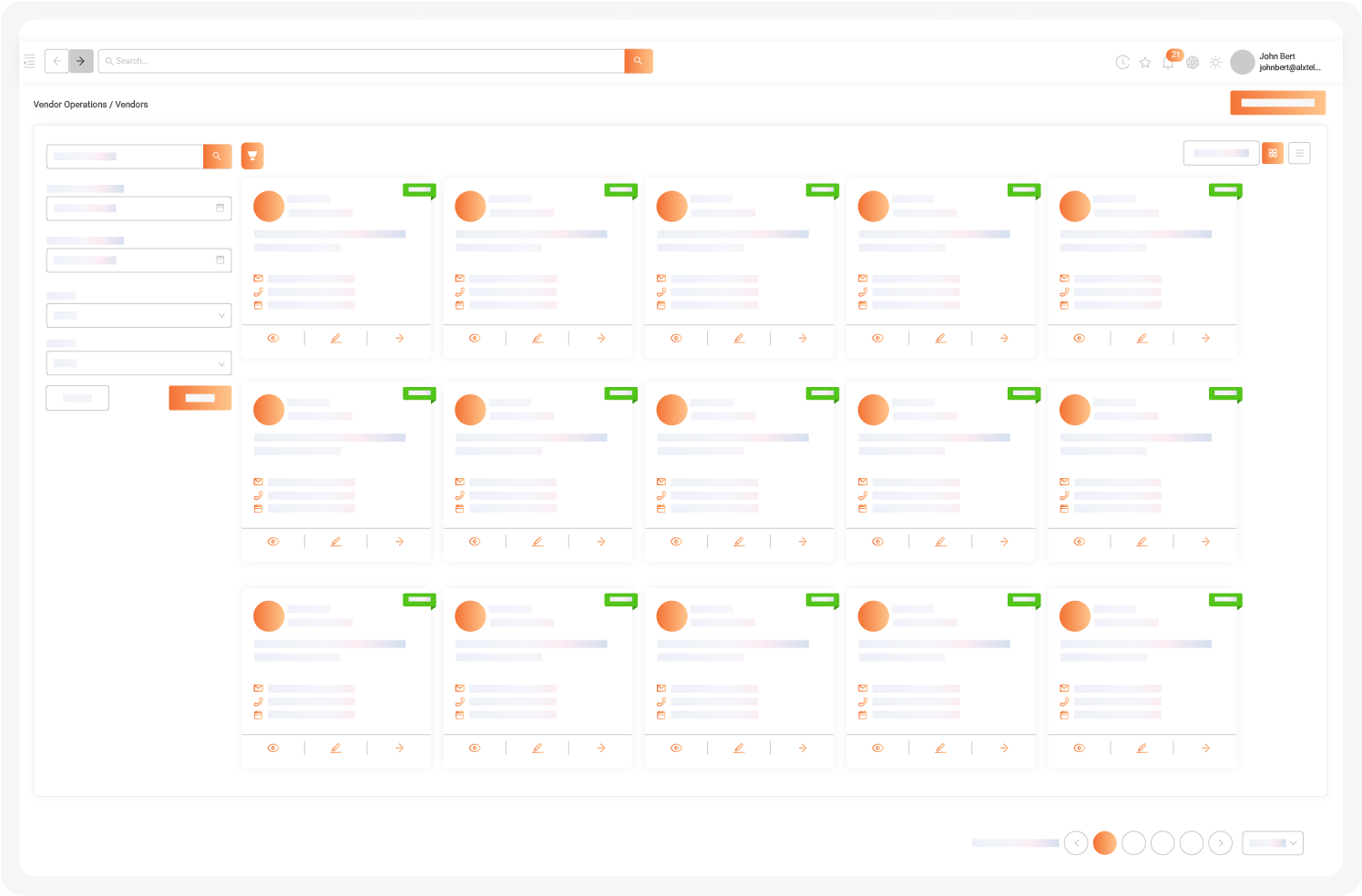This screenshot has width=1362, height=896.
Task: Open the page size dropdown near pagination
Action: coord(1273,843)
